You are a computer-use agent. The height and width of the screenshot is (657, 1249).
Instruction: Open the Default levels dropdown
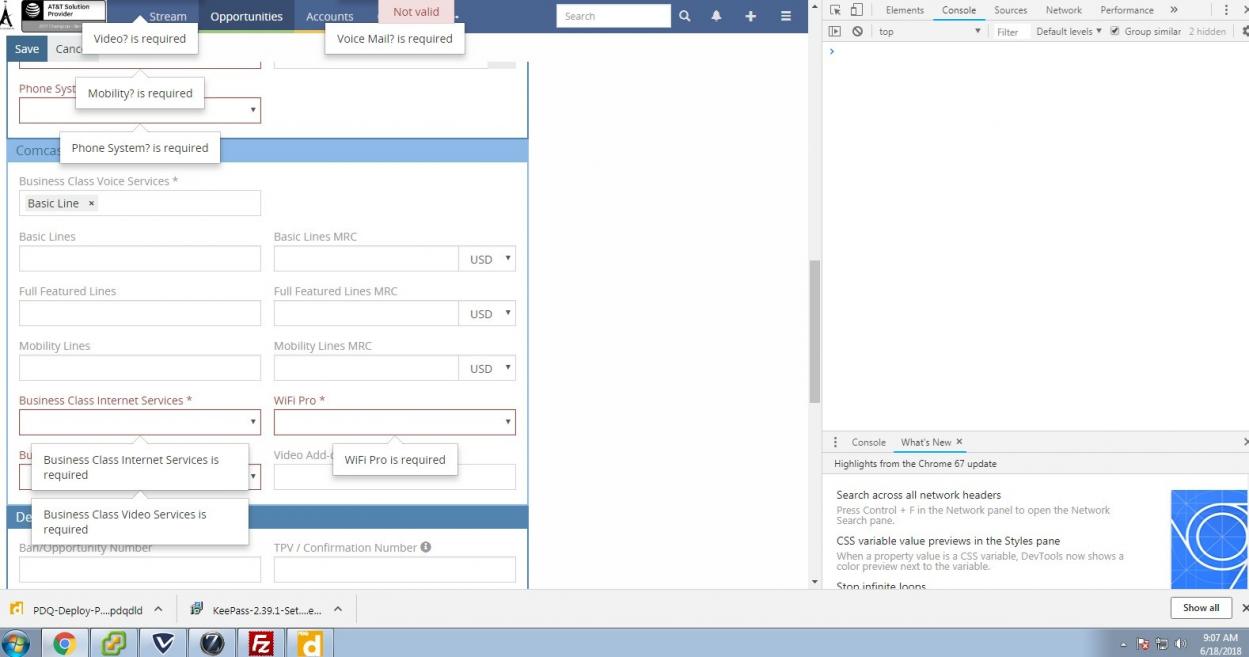coord(1068,32)
